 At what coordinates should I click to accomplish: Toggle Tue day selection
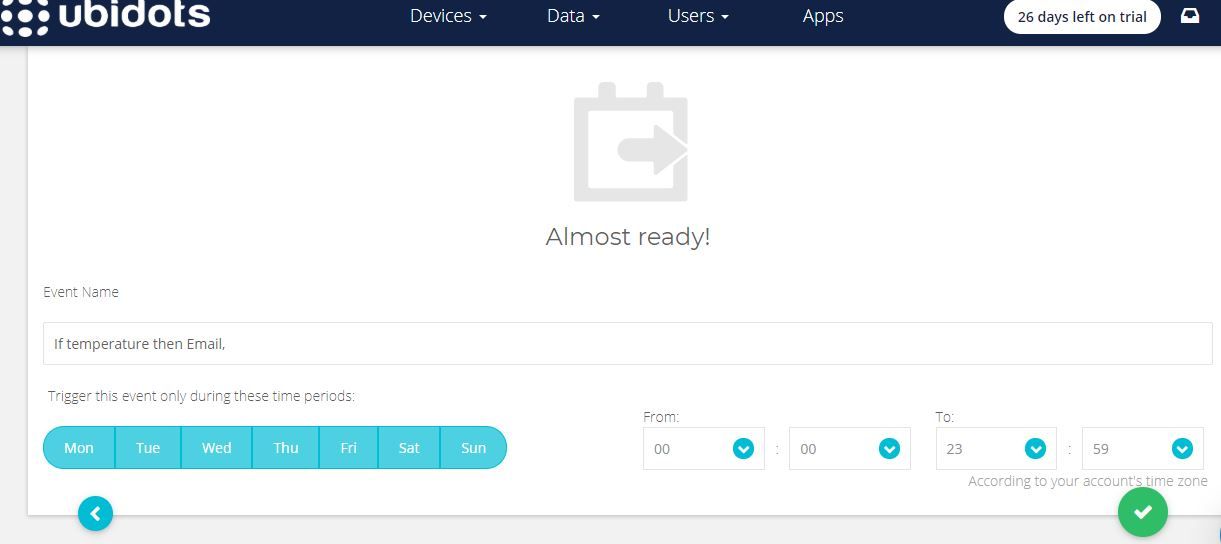click(148, 448)
